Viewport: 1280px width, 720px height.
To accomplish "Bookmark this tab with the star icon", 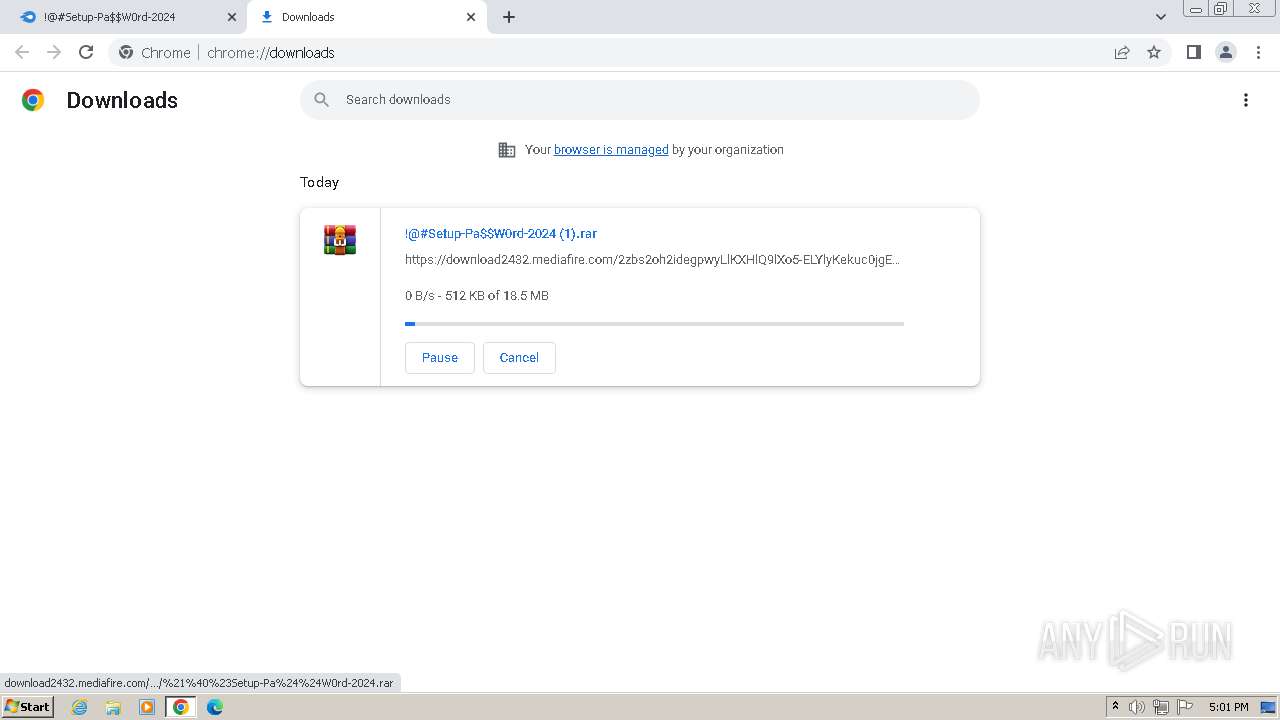I will pyautogui.click(x=1154, y=52).
